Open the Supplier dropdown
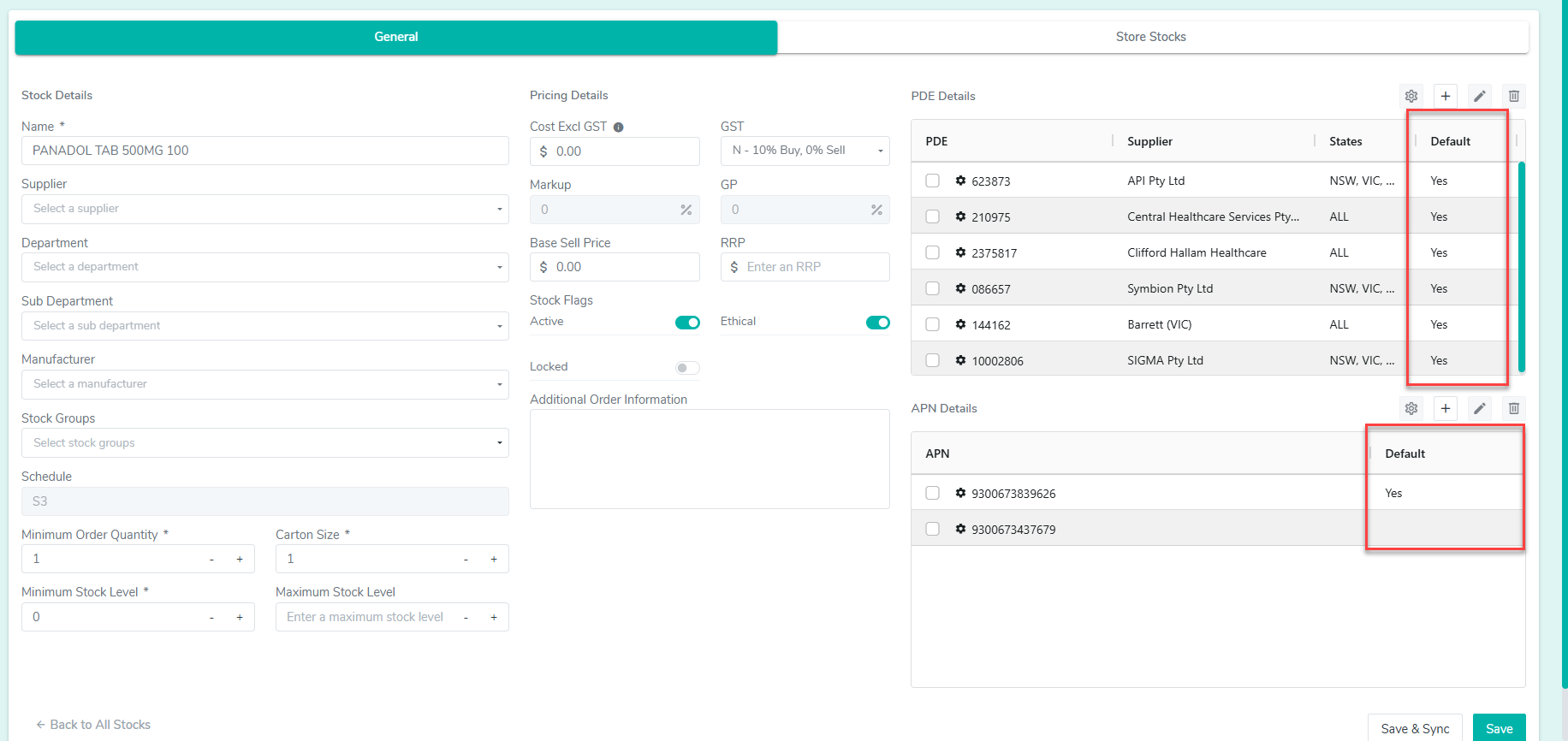1568x741 pixels. click(x=265, y=209)
